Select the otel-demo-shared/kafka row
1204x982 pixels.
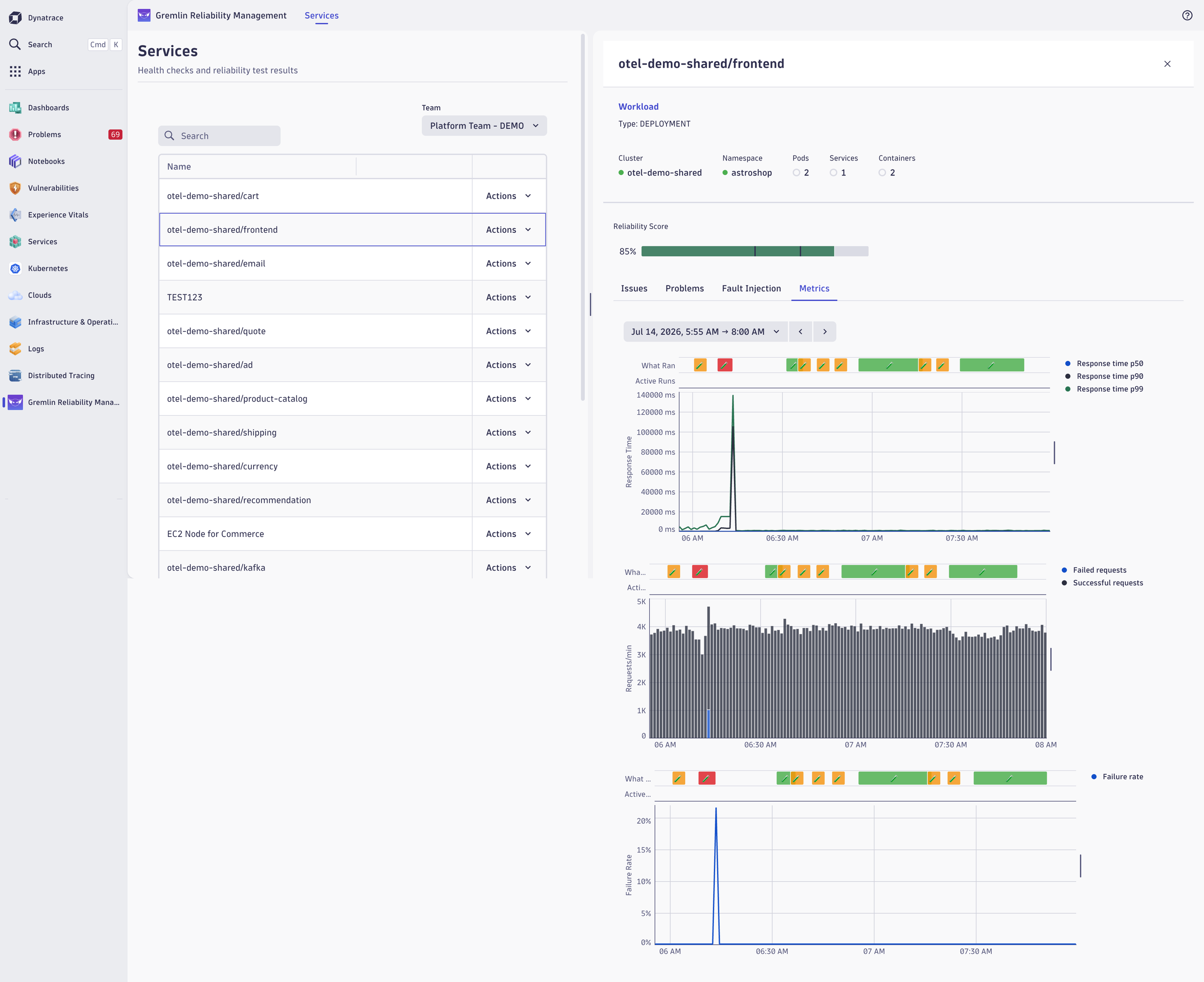point(352,566)
